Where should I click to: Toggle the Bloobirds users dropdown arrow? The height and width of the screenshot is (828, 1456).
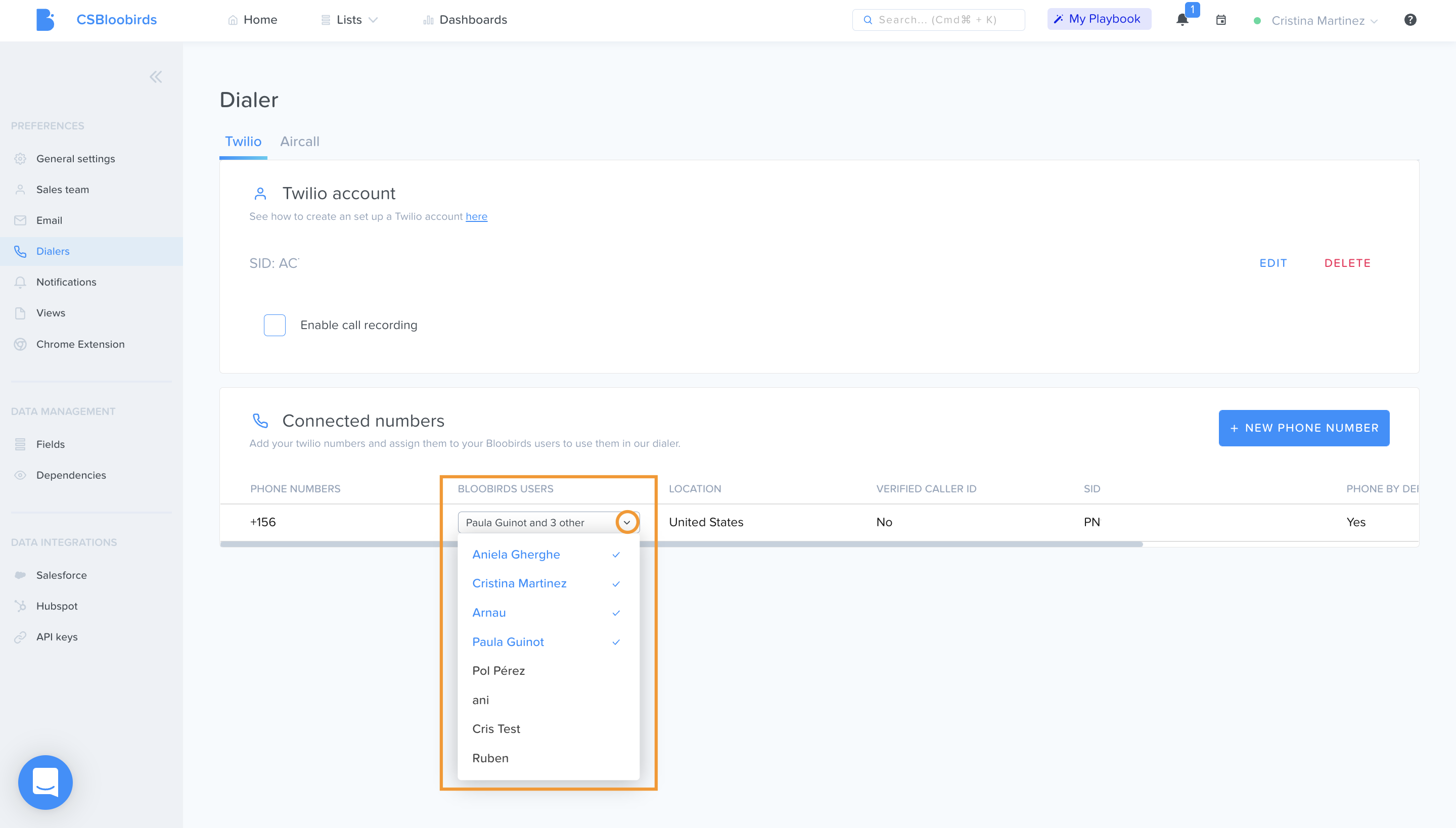click(x=627, y=522)
